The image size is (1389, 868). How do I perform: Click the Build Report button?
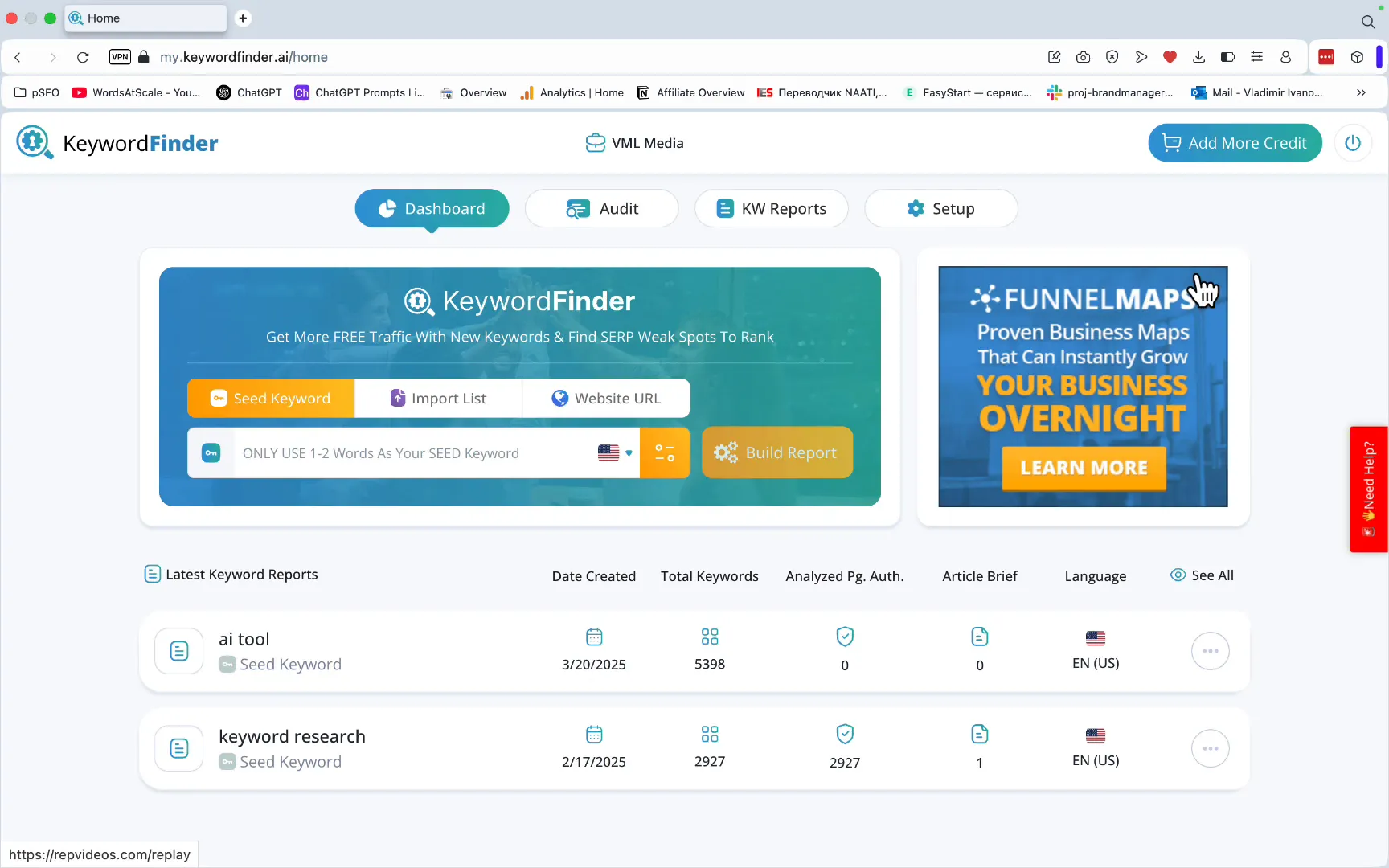(x=776, y=452)
